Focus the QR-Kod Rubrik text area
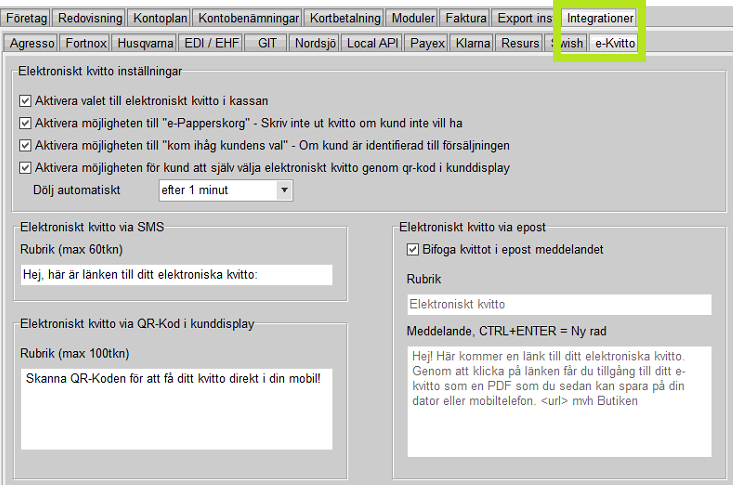Image resolution: width=733 pixels, height=485 pixels. (175, 408)
